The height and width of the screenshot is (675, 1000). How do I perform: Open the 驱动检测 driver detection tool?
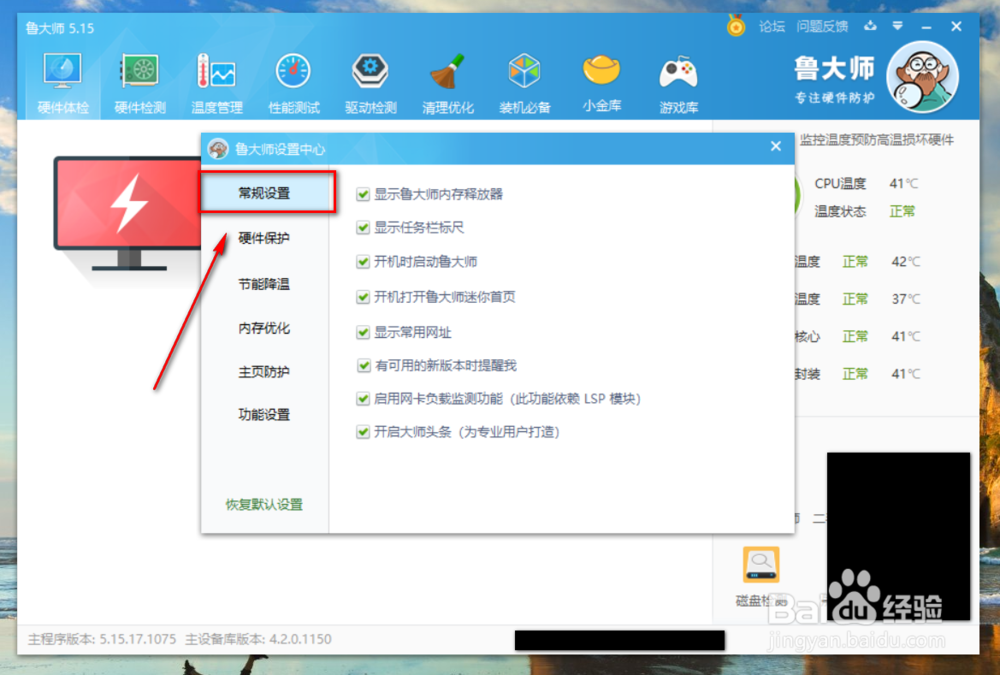point(370,80)
